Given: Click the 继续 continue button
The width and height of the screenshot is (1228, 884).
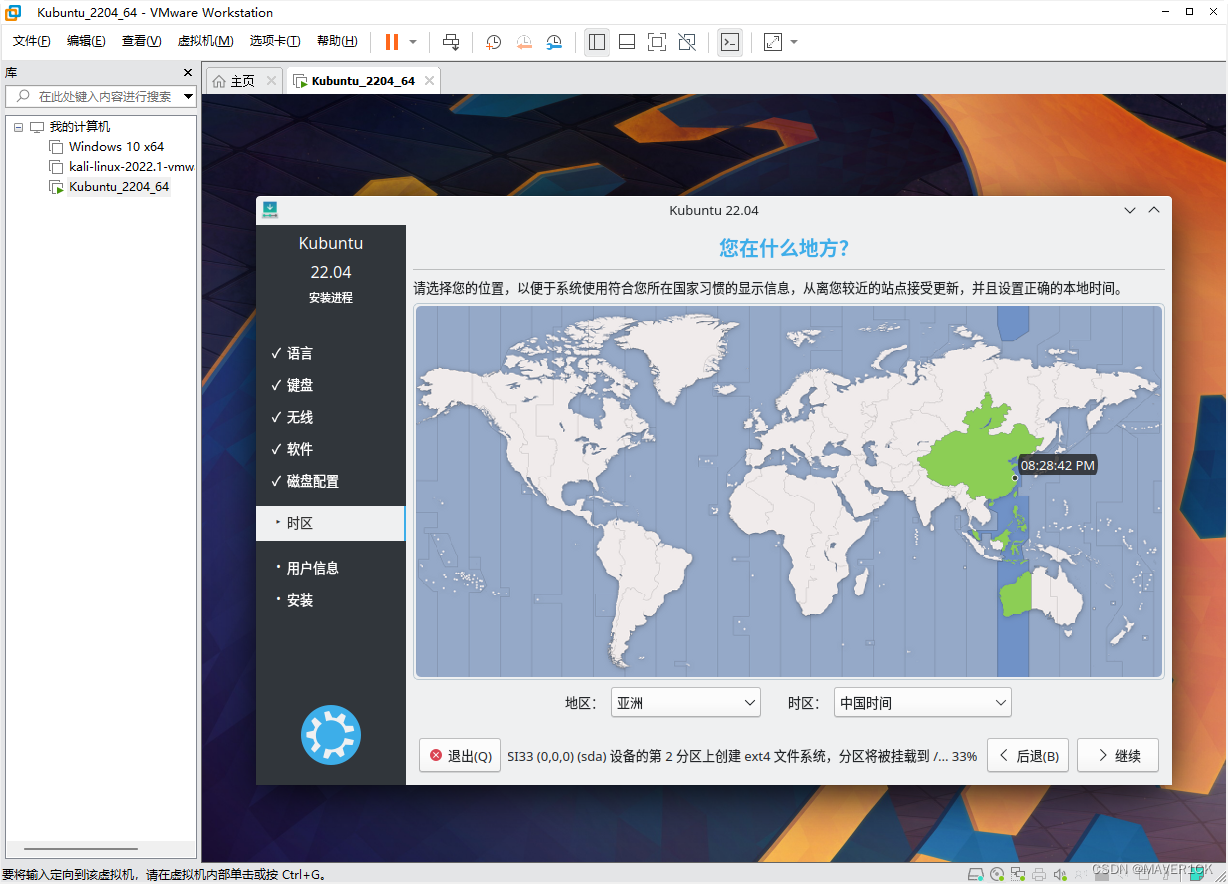Looking at the screenshot, I should tap(1118, 756).
